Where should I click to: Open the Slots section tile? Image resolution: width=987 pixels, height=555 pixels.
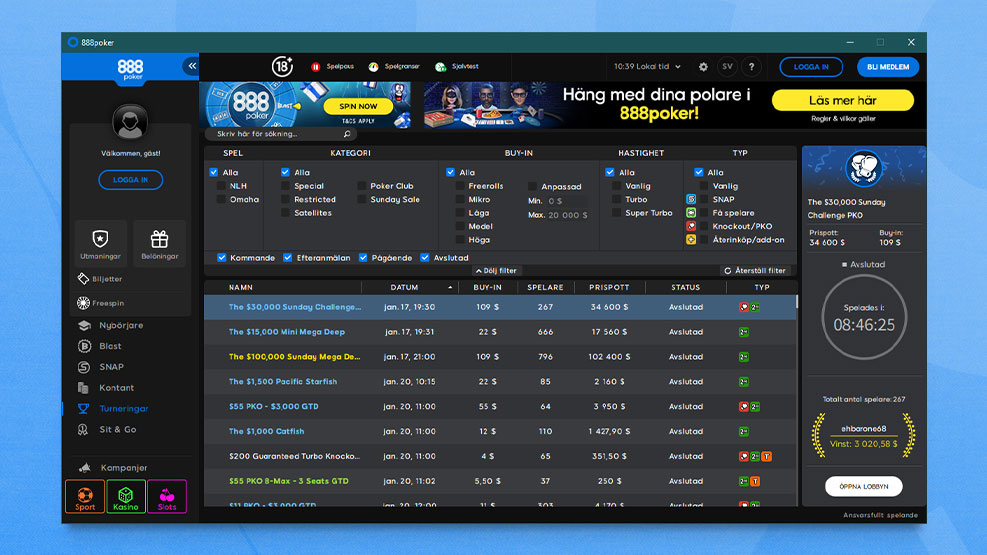[x=167, y=496]
